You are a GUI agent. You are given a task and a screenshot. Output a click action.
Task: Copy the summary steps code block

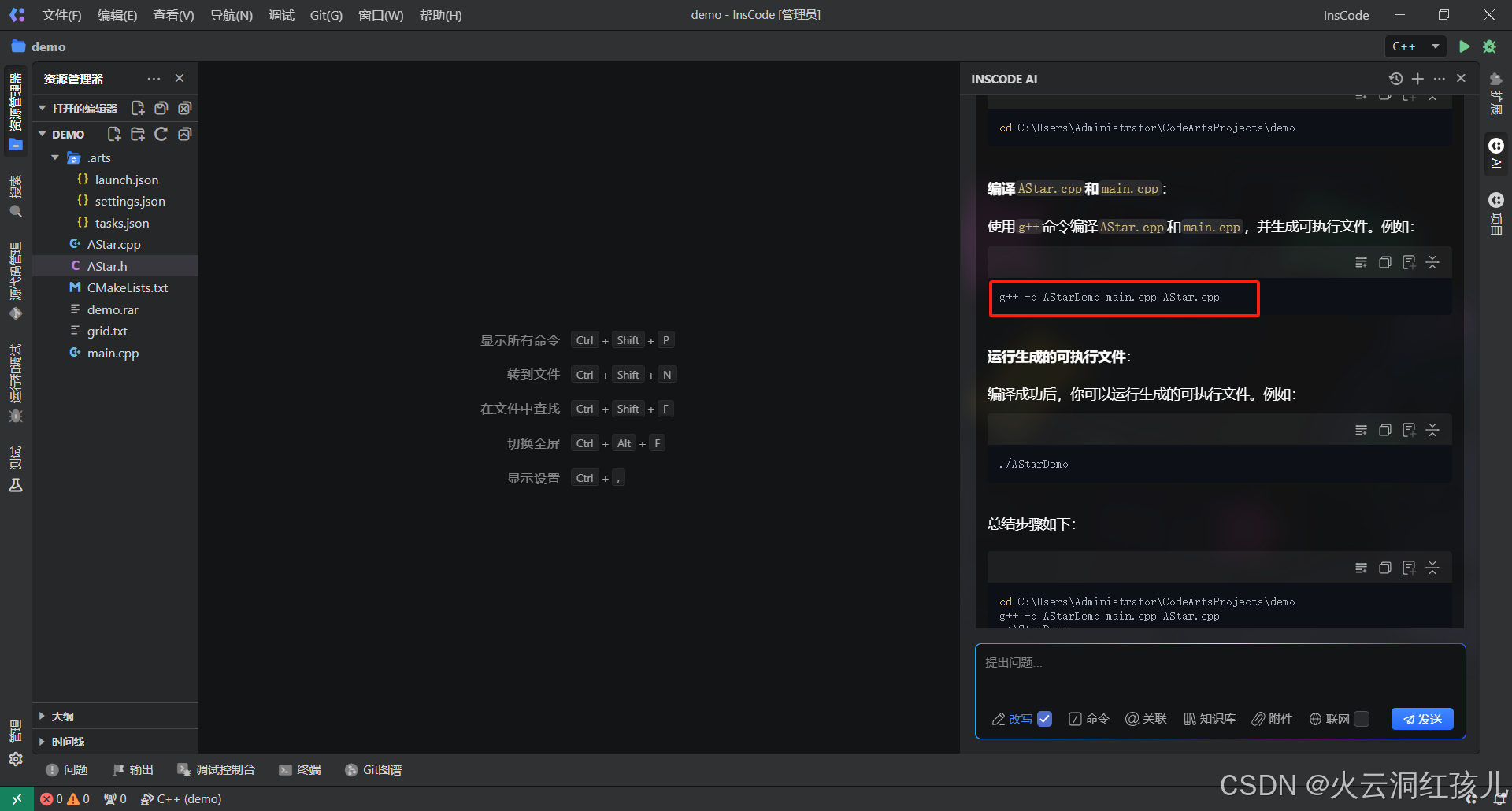click(1384, 568)
